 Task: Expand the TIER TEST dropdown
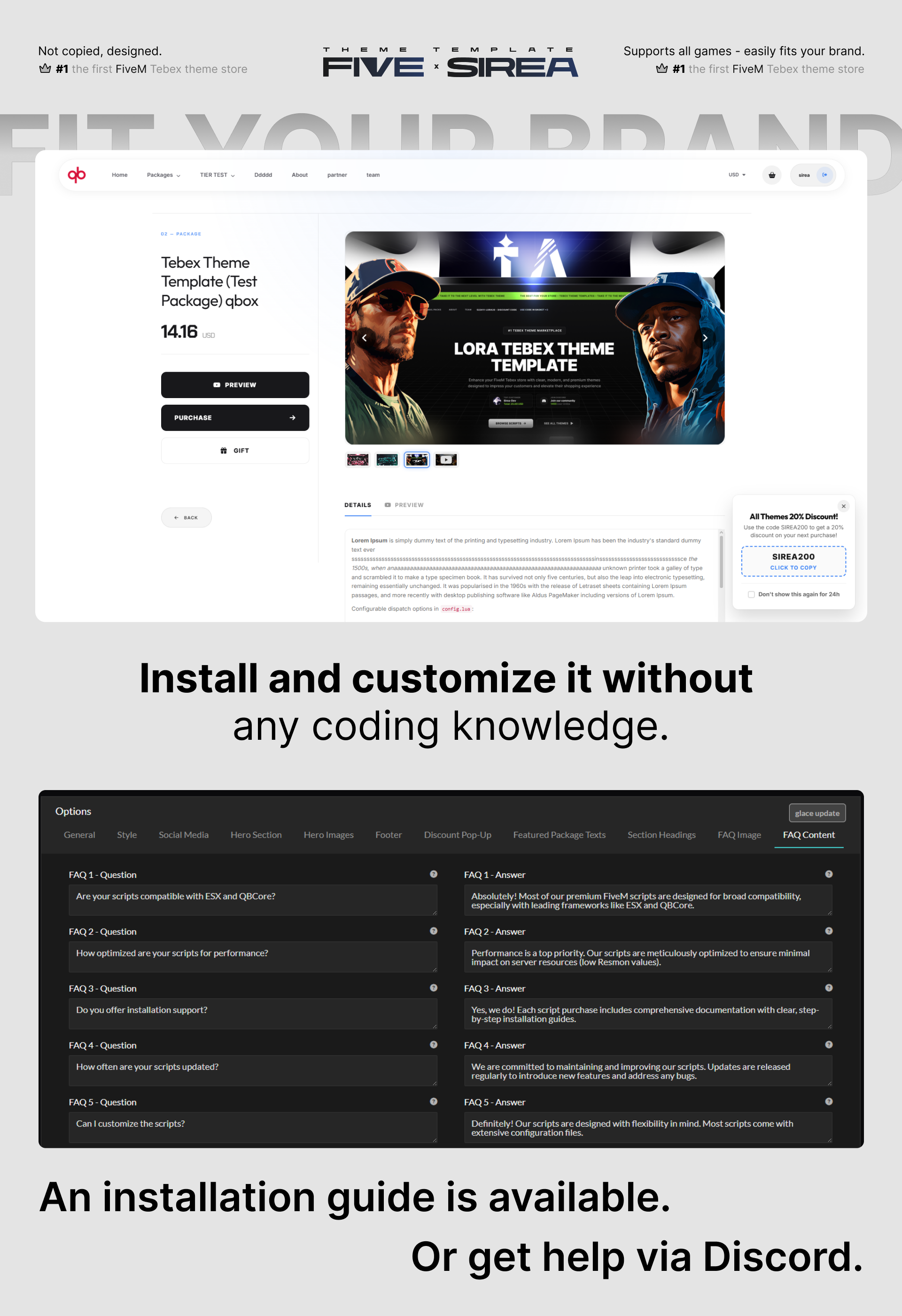pyautogui.click(x=218, y=175)
